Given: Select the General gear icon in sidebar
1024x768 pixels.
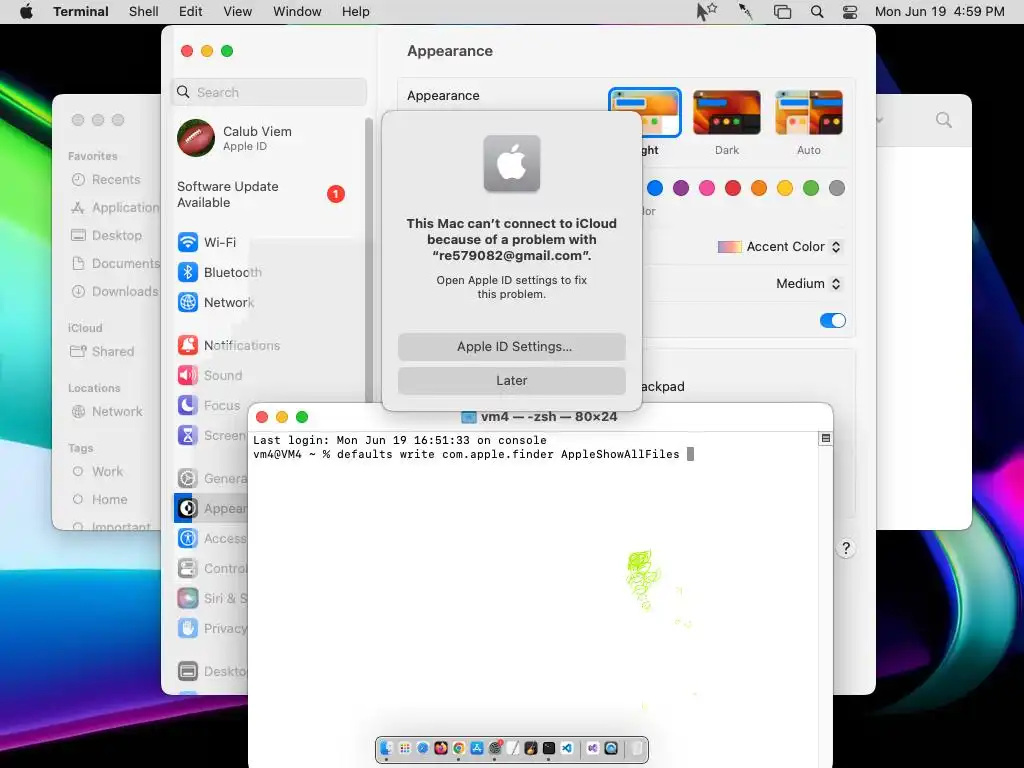Looking at the screenshot, I should click(x=188, y=478).
